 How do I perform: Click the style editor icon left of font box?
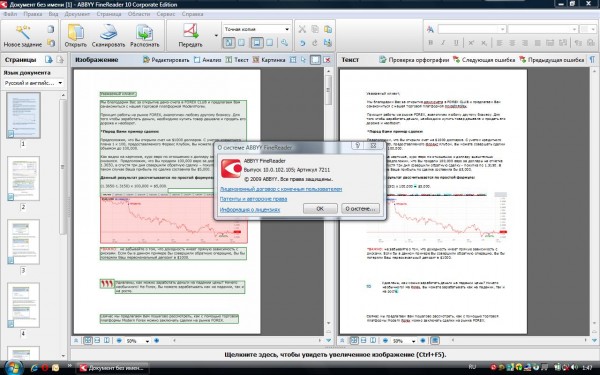click(430, 29)
